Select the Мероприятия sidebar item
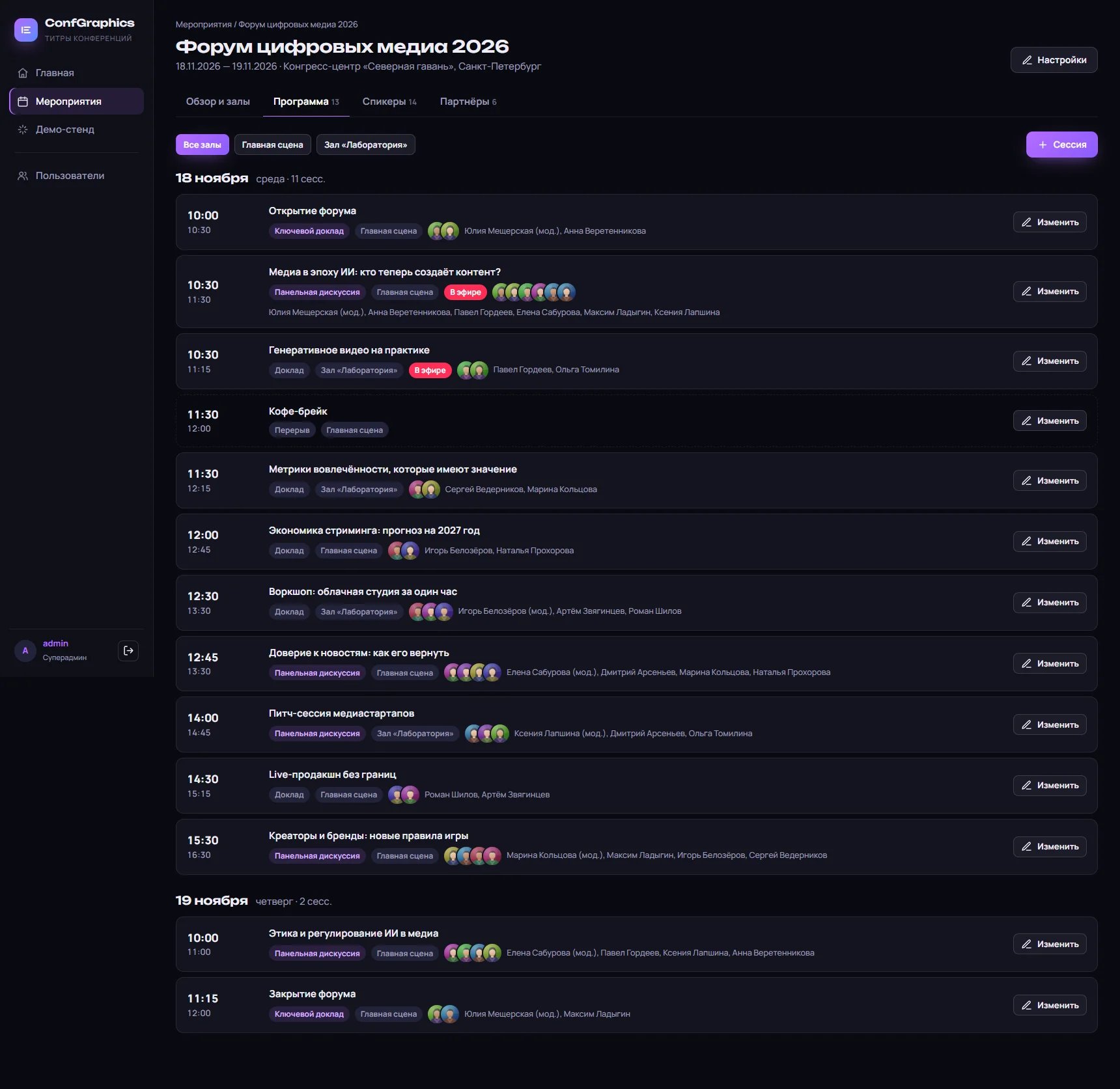 point(77,102)
